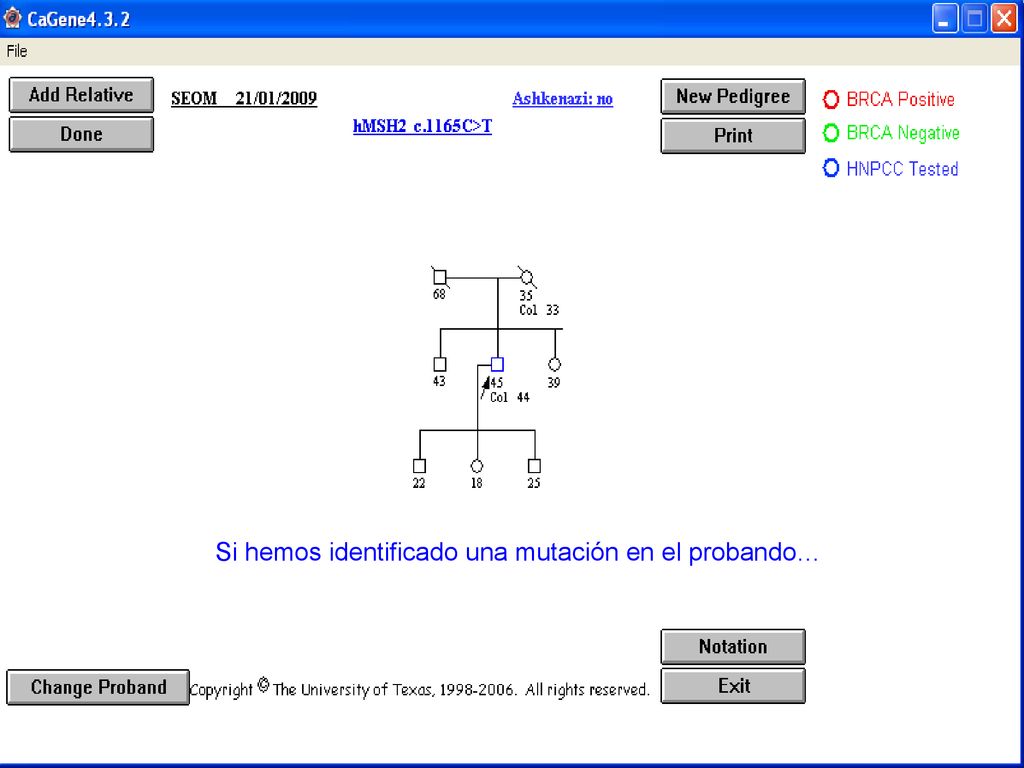Click the Add Relative button
Viewport: 1024px width, 768px height.
tap(82, 95)
